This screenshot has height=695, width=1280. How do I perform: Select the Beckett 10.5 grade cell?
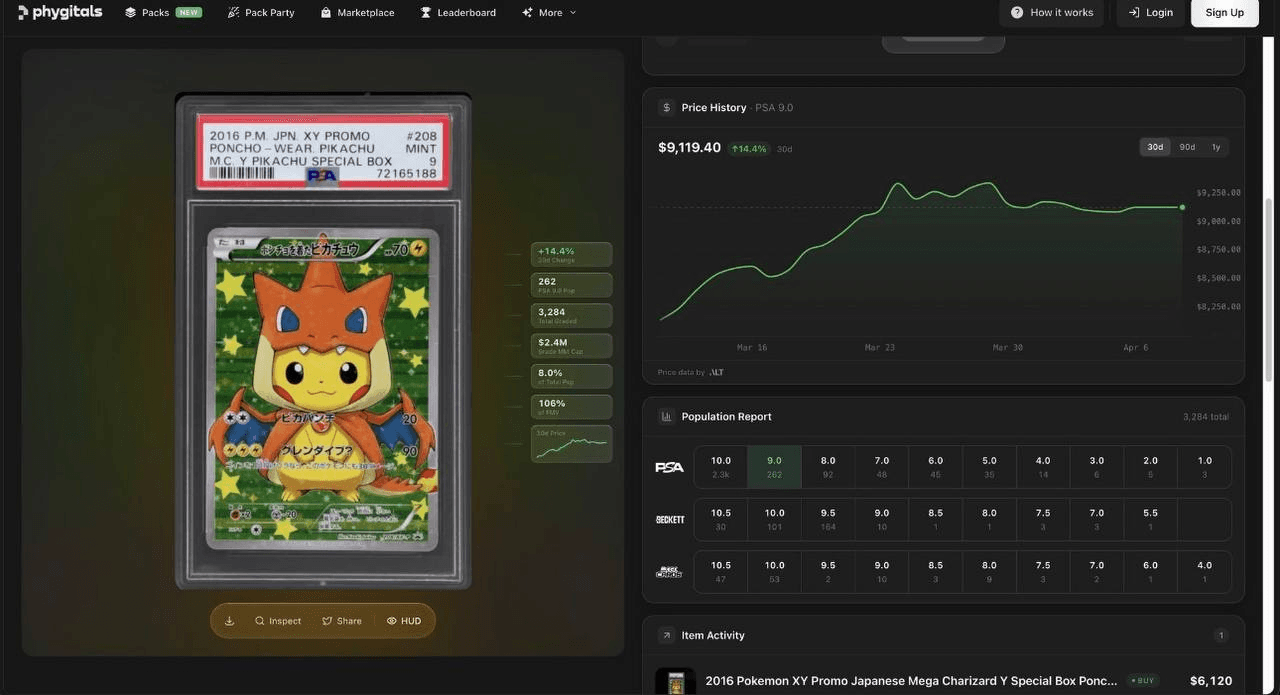(721, 520)
